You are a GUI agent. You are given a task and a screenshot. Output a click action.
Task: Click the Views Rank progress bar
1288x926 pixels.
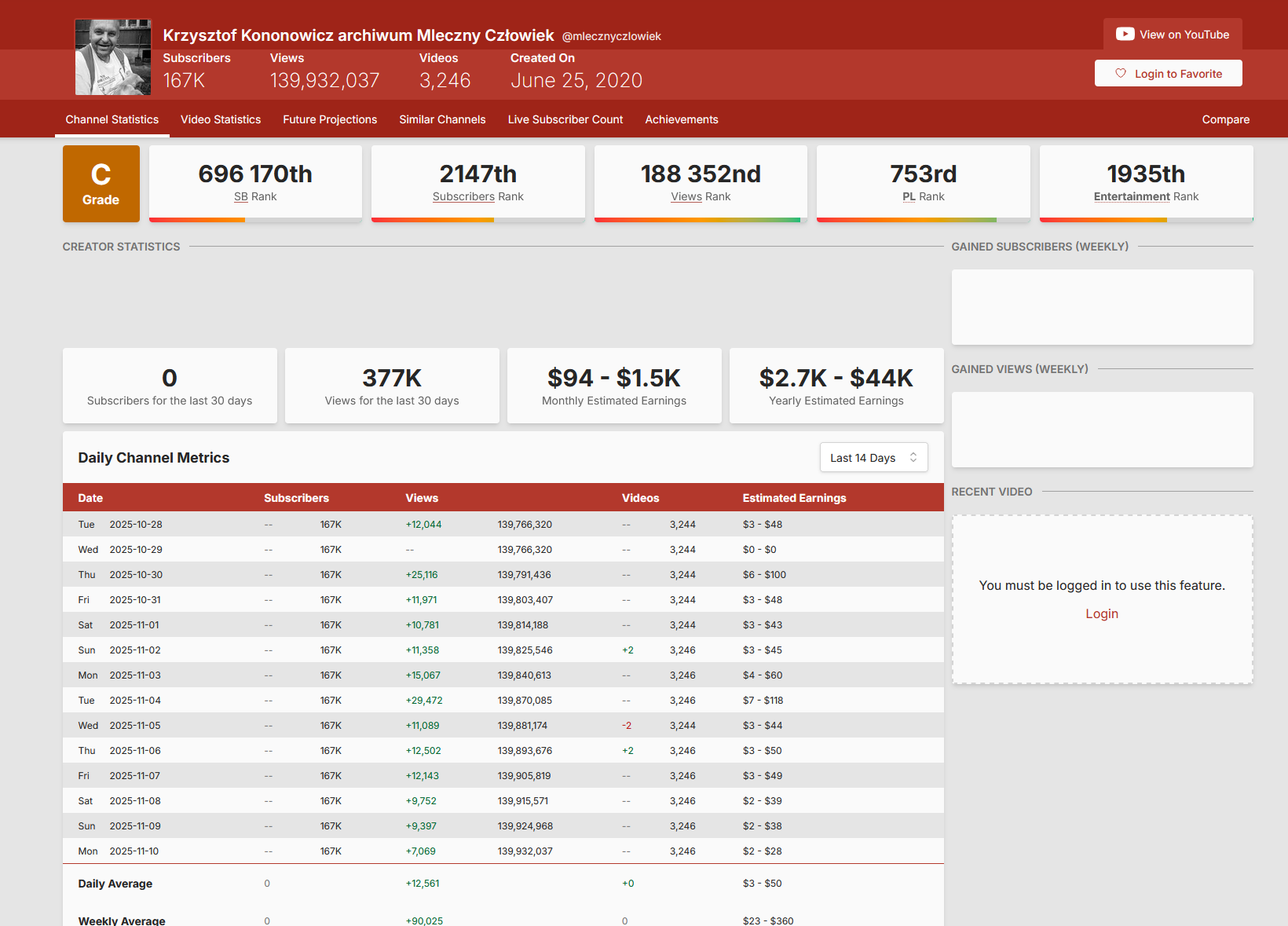pos(697,220)
